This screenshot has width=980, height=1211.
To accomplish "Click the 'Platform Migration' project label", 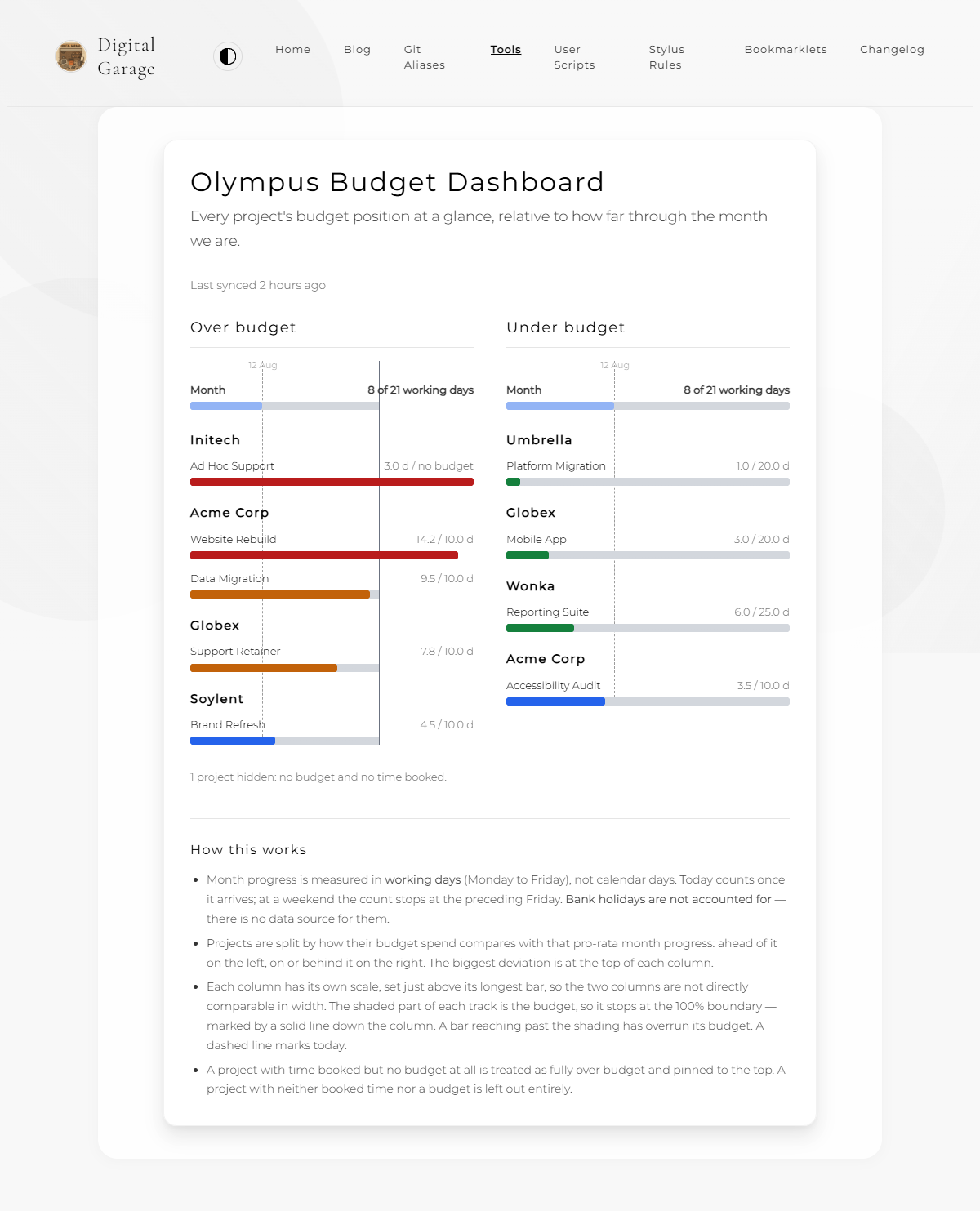I will [556, 465].
